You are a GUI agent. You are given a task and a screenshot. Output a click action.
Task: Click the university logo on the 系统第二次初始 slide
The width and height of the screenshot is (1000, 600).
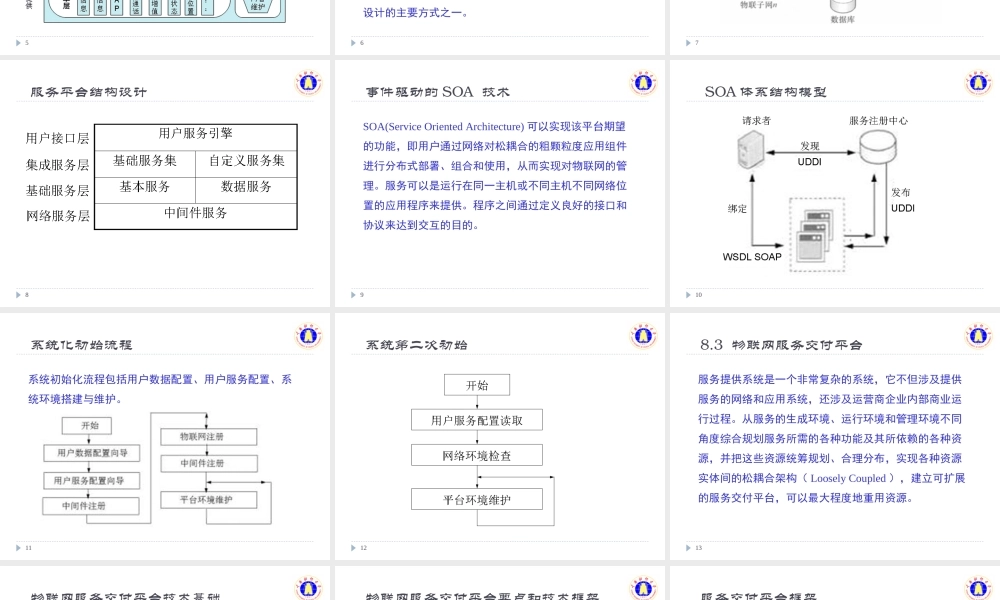point(643,336)
